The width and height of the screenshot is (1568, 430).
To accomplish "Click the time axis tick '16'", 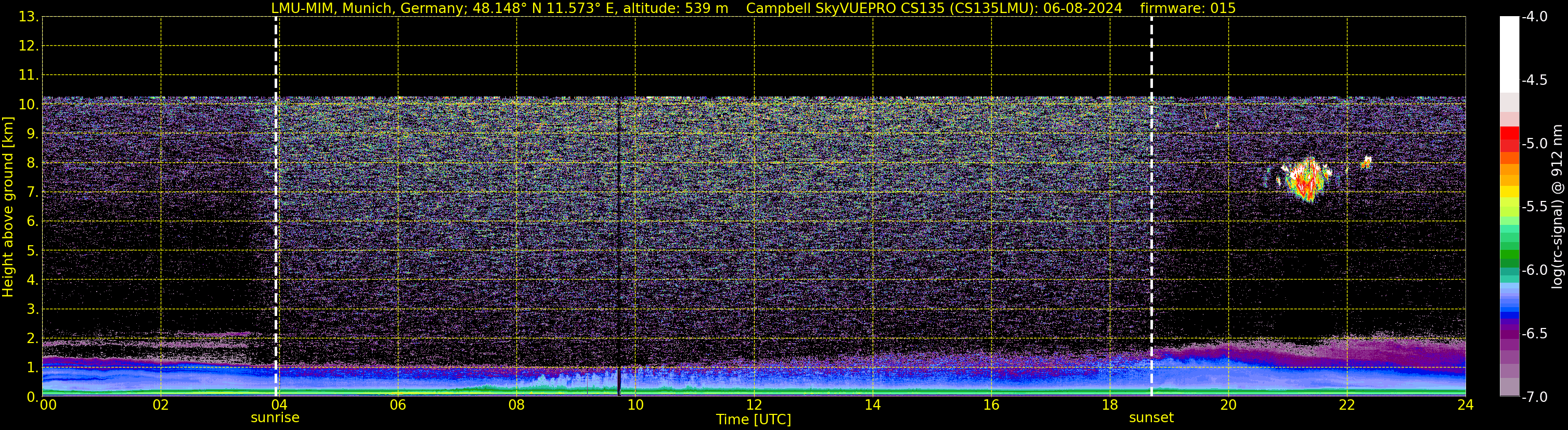I will [992, 405].
